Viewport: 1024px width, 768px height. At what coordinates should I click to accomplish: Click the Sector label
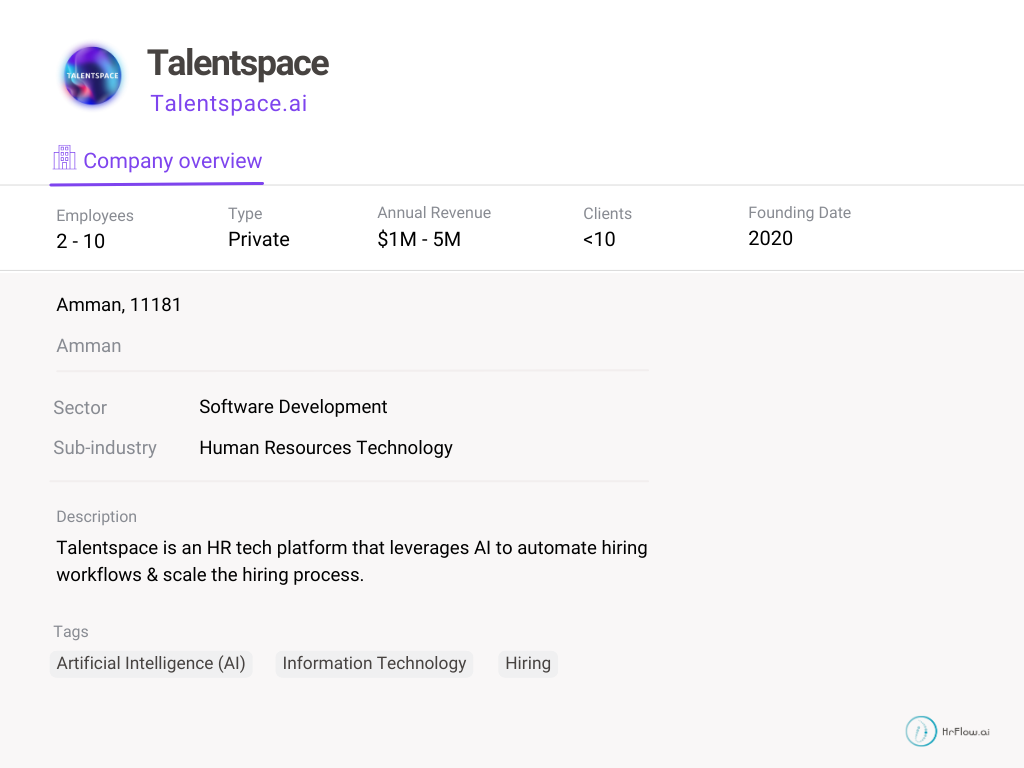80,408
